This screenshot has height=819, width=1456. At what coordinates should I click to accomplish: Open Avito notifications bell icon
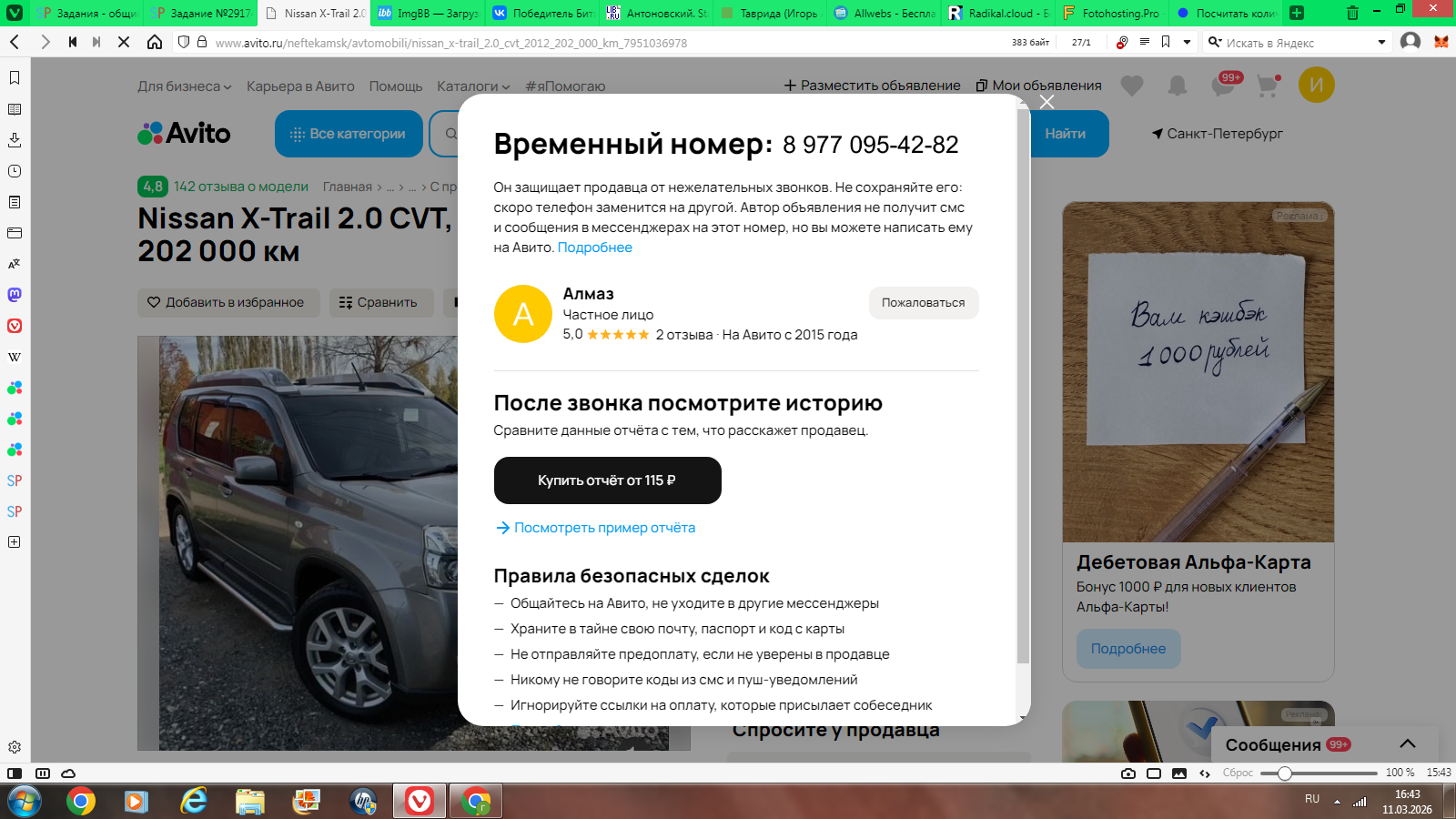click(x=1178, y=86)
